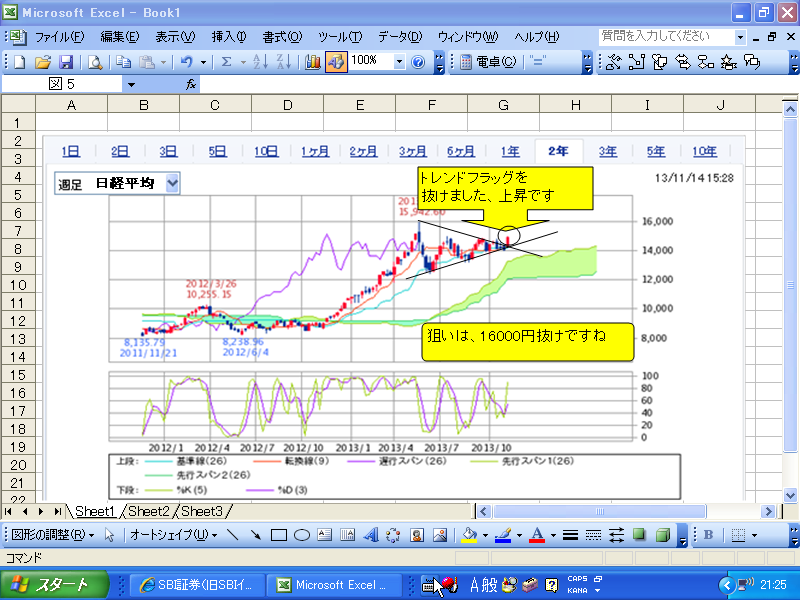Select the Rectangle drawing tool
This screenshot has height=600, width=800.
pyautogui.click(x=279, y=535)
